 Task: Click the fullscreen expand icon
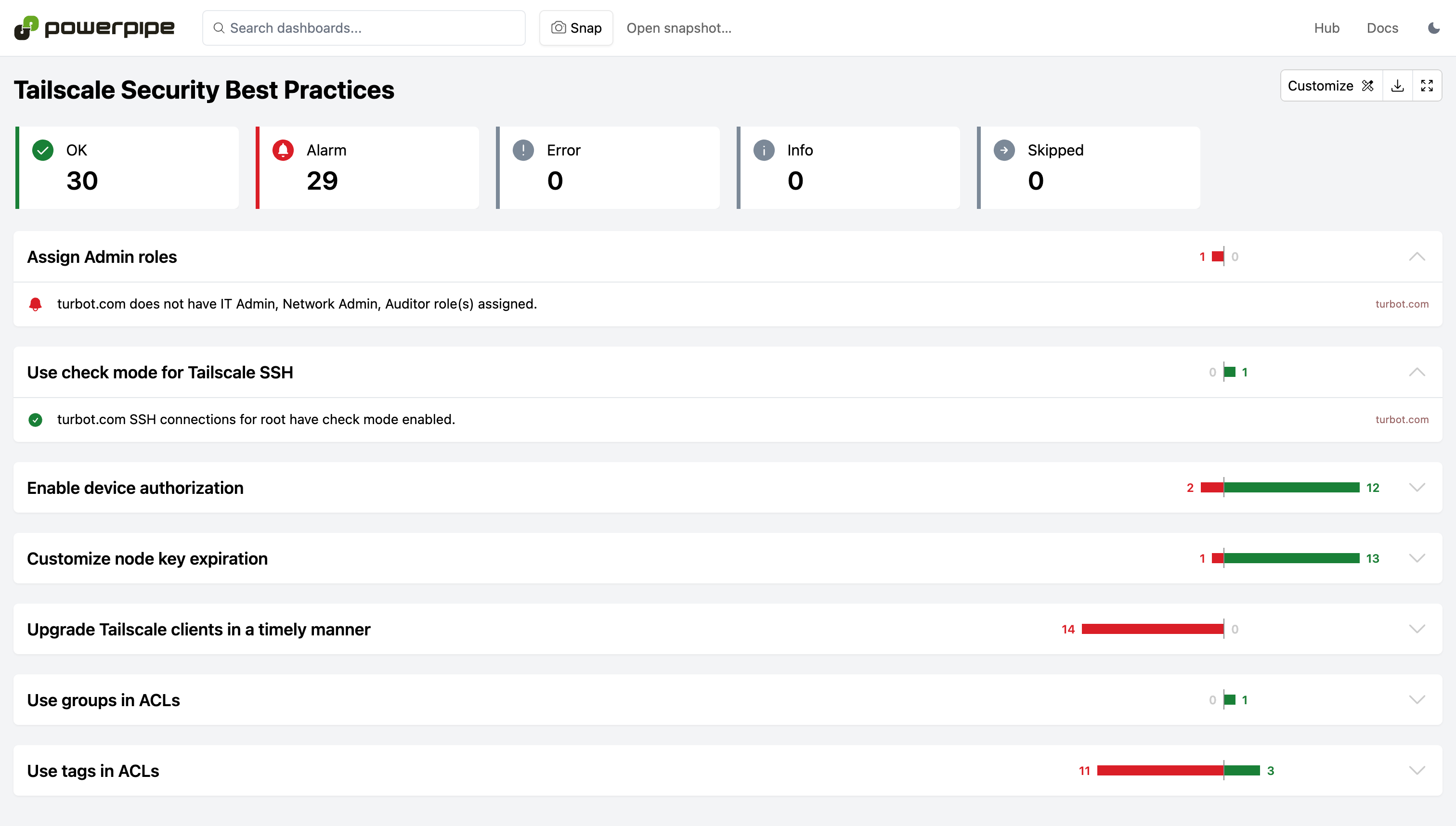click(x=1427, y=86)
